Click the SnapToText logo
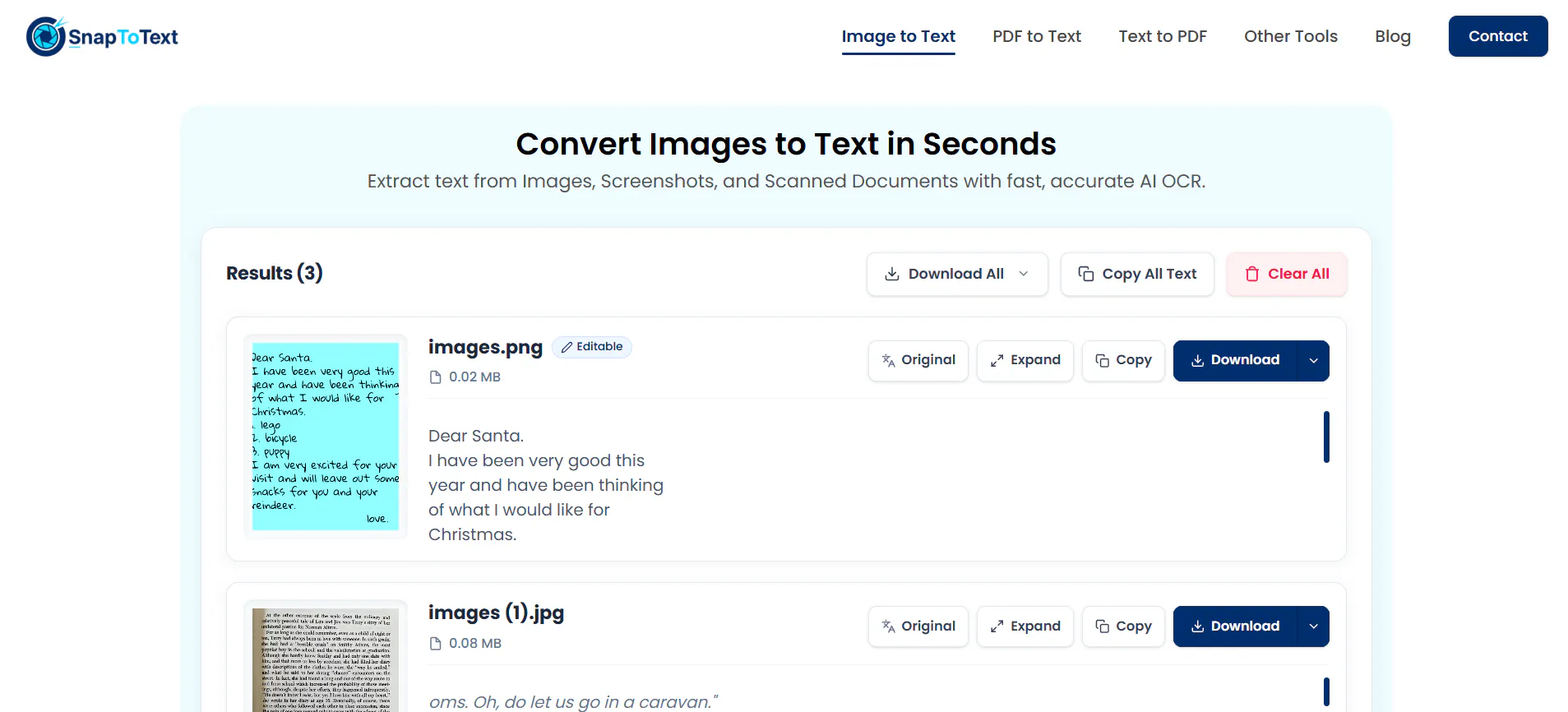Viewport: 1568px width, 712px height. tap(102, 36)
